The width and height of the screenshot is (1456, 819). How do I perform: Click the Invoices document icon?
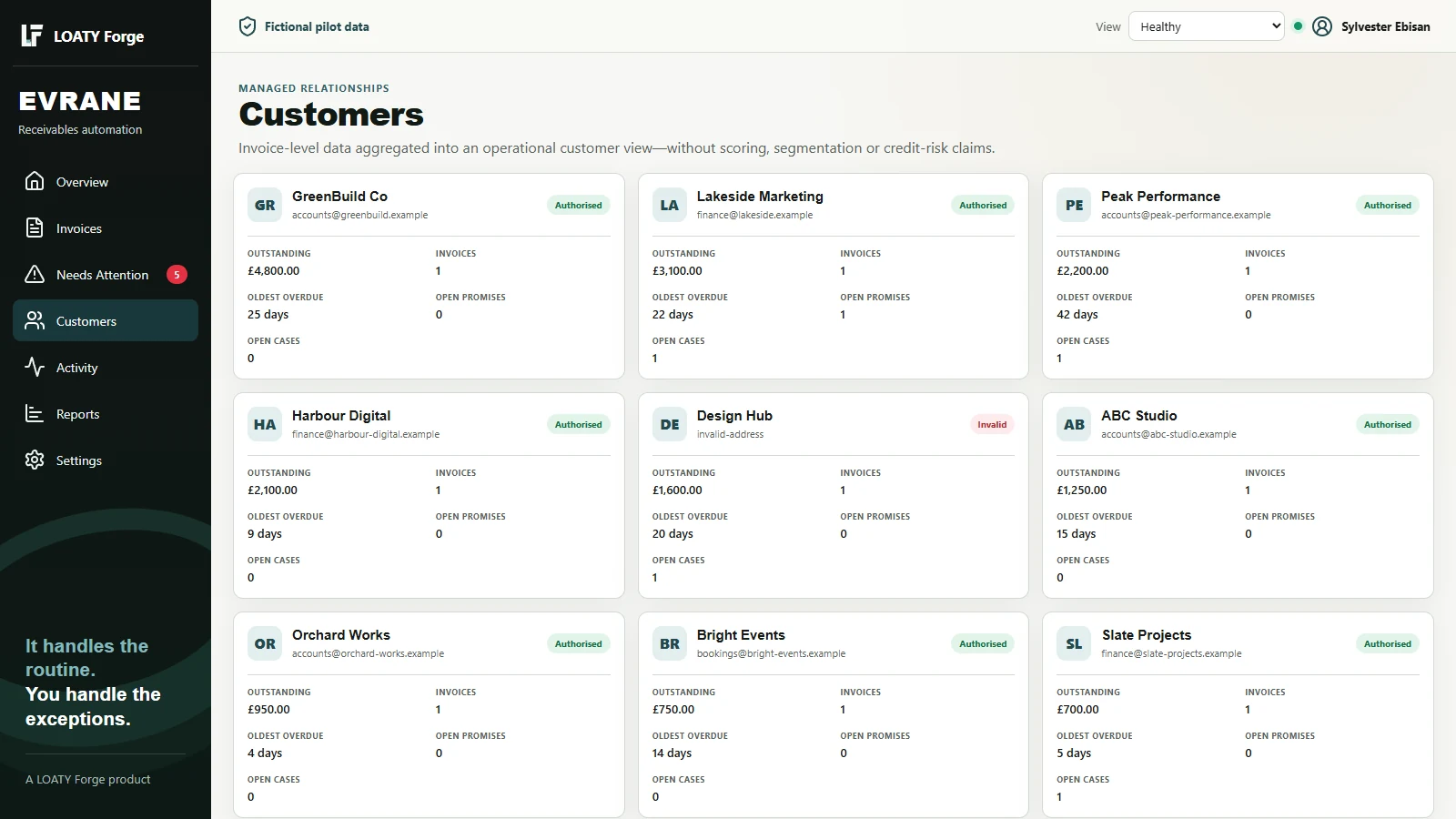tap(35, 227)
